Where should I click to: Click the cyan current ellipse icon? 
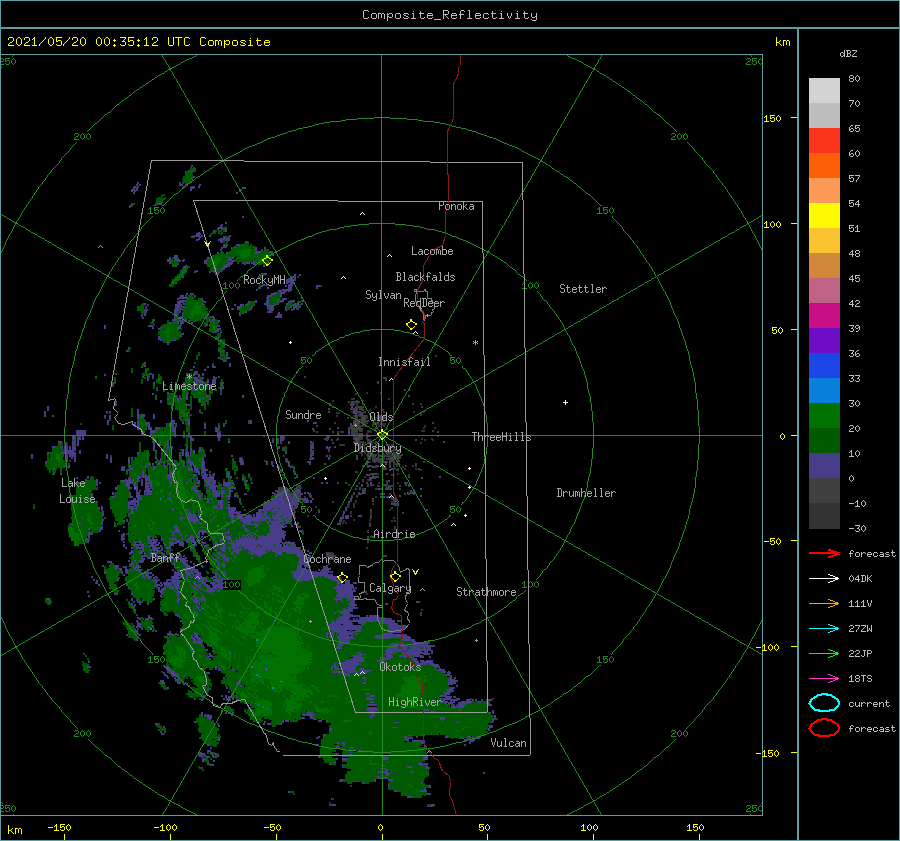[824, 703]
